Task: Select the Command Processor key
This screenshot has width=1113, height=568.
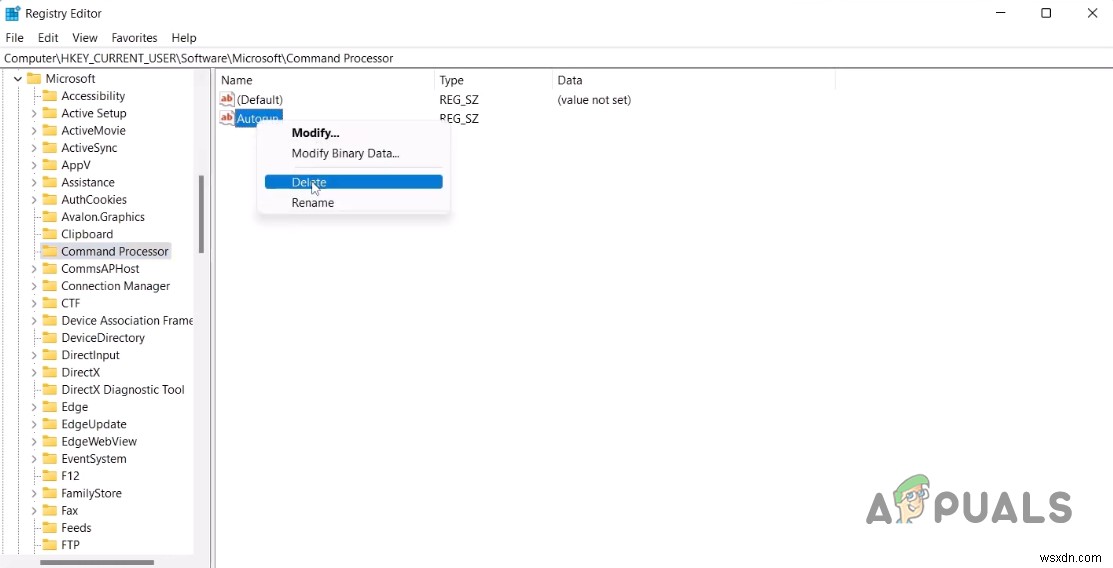Action: pos(114,251)
